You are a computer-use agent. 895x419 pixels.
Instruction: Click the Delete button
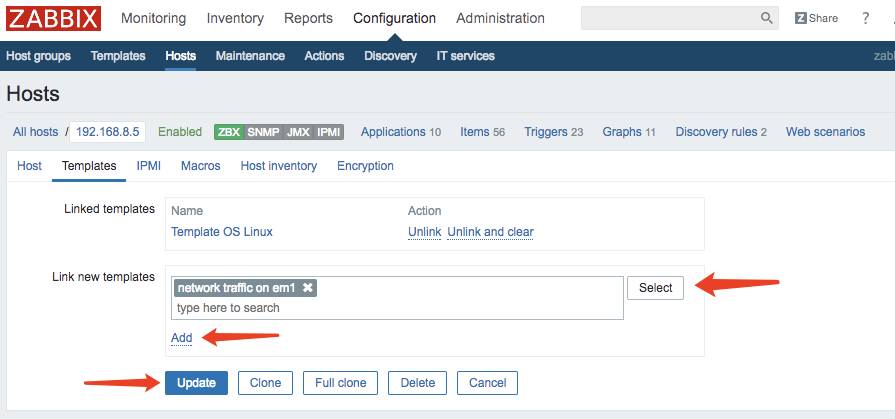tap(417, 383)
